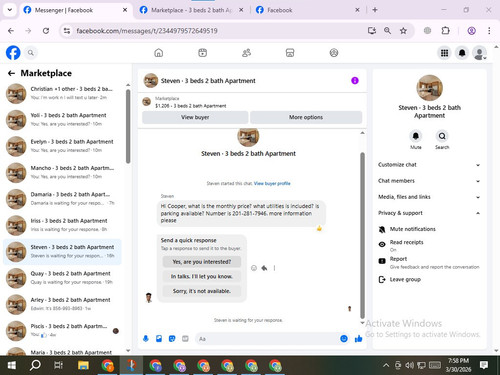Open the Marketplace storefront icon
The width and height of the screenshot is (500, 375).
point(290,53)
